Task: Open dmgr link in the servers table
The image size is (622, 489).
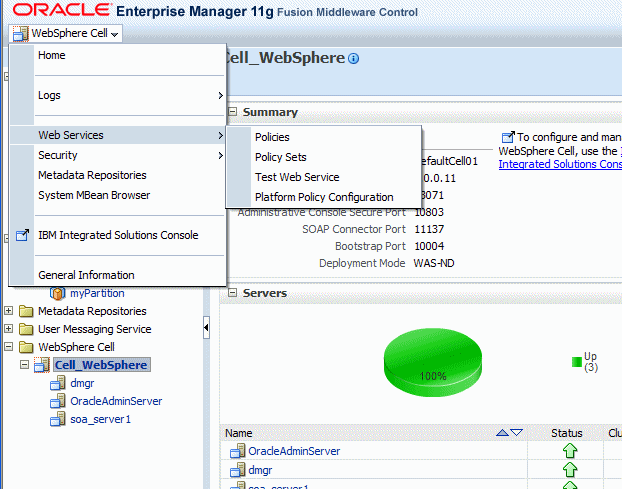Action: point(260,470)
